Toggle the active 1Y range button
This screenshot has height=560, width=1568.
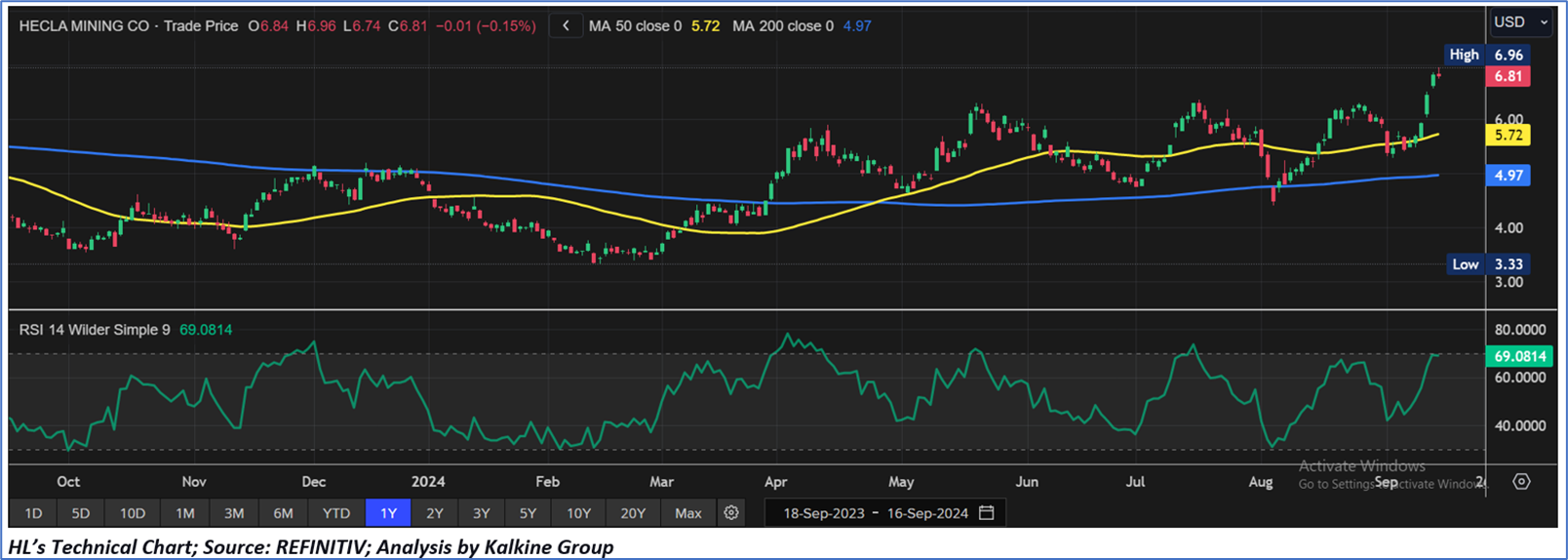click(388, 512)
